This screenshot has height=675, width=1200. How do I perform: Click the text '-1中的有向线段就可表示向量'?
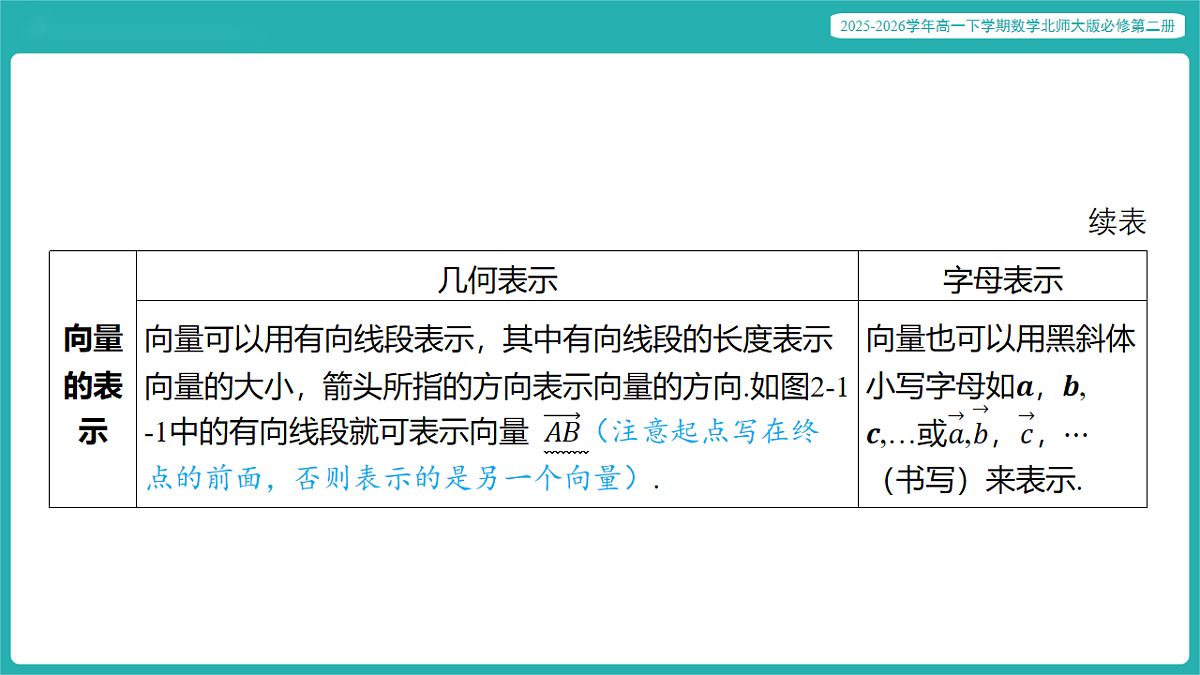point(336,433)
